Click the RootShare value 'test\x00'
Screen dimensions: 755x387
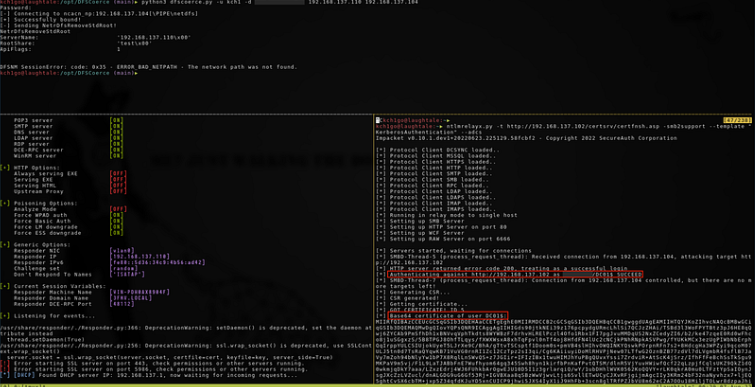(134, 43)
